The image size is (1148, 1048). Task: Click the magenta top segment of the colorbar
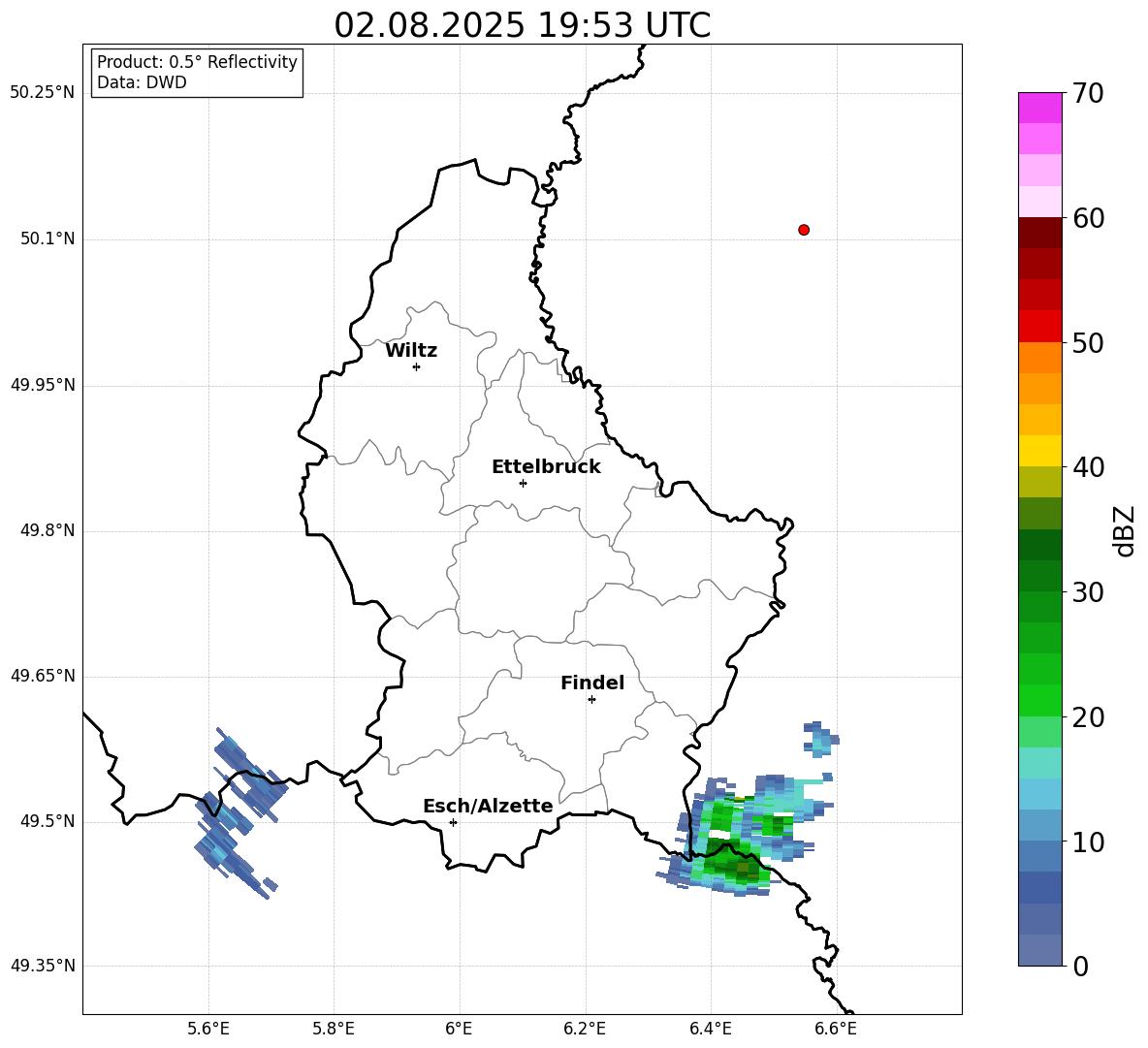1039,108
